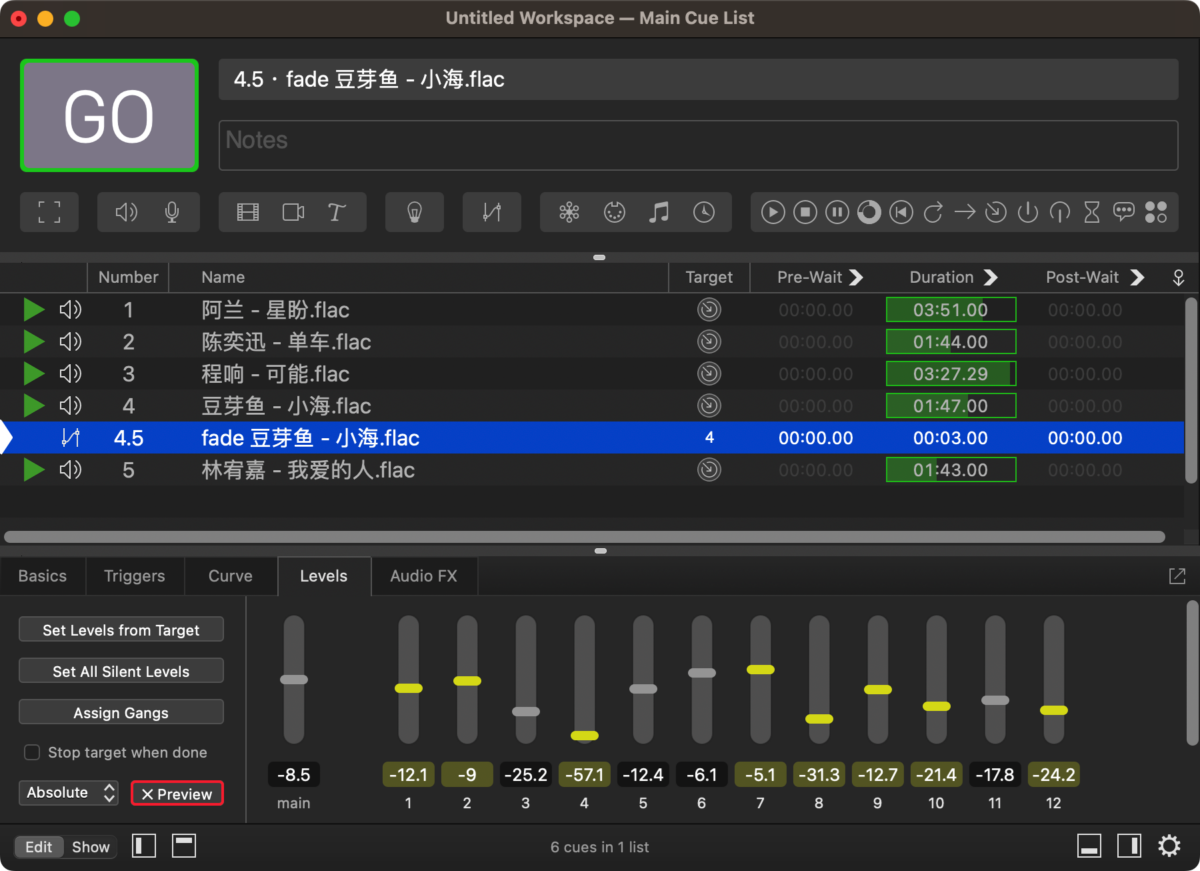The width and height of the screenshot is (1200, 871).
Task: Add a Text cue from the toolbar
Action: (336, 212)
